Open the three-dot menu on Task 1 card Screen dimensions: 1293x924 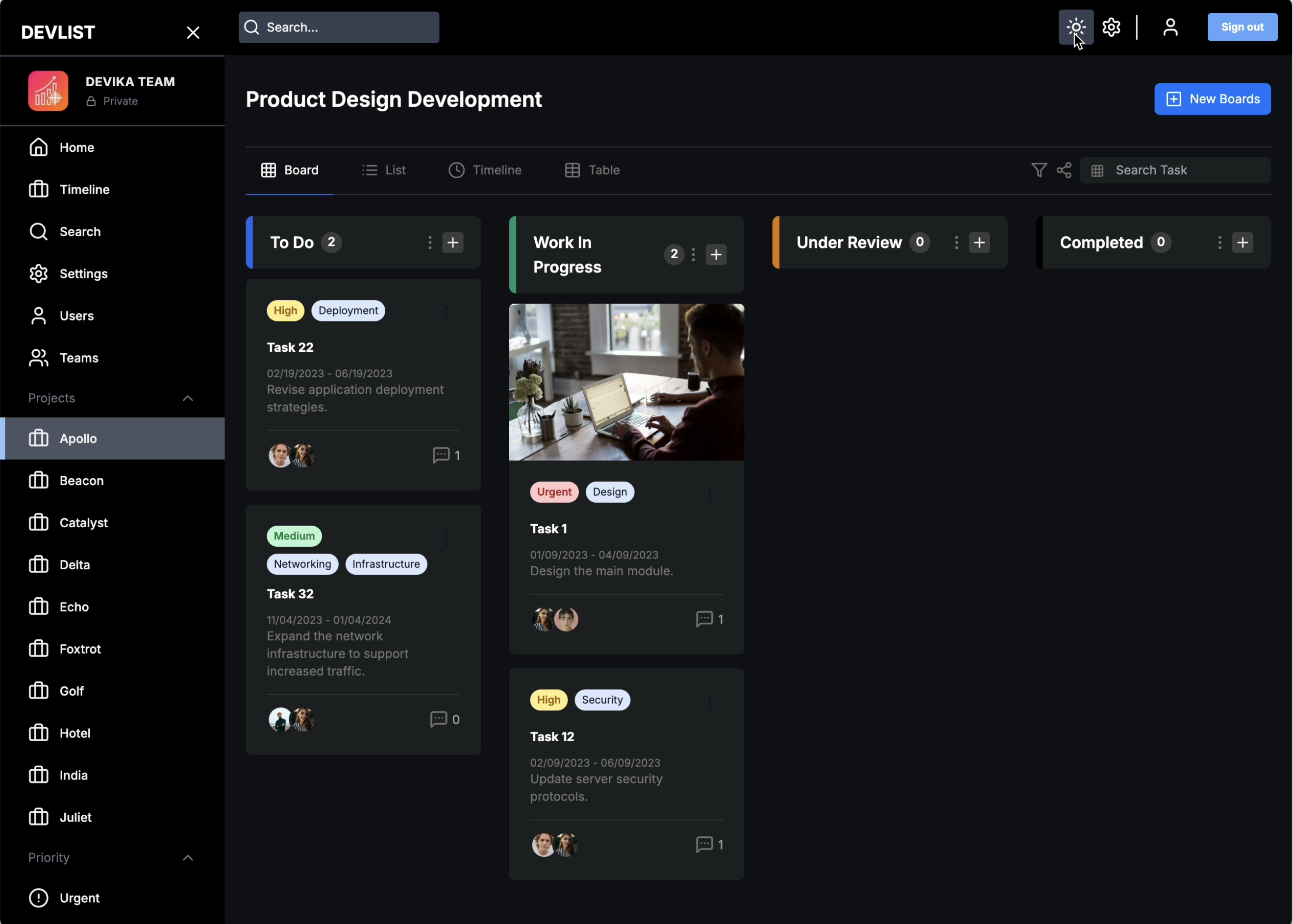(710, 494)
